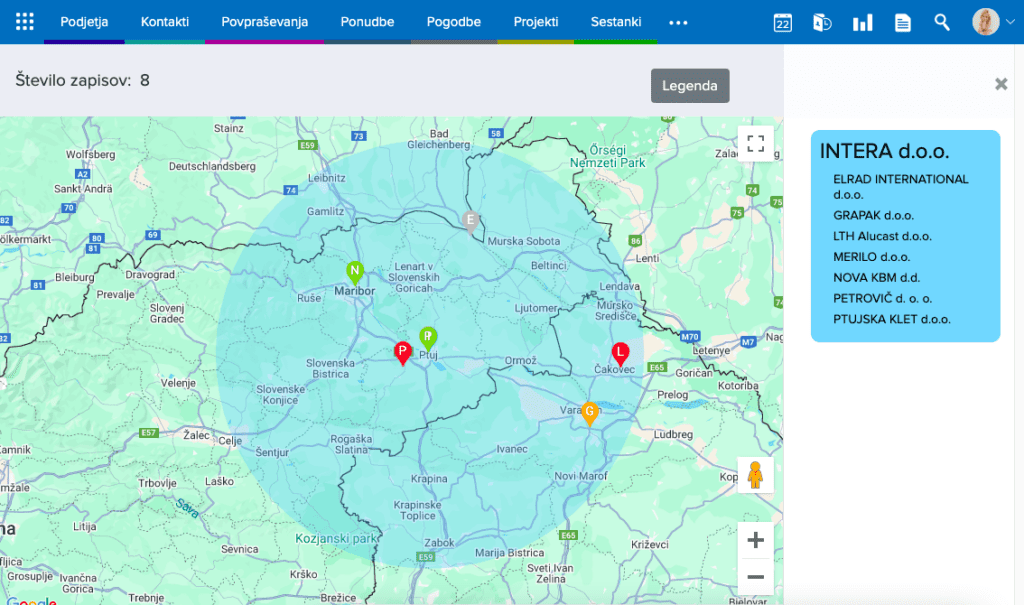Open the apps grid icon top left
This screenshot has width=1024, height=605.
click(x=24, y=21)
